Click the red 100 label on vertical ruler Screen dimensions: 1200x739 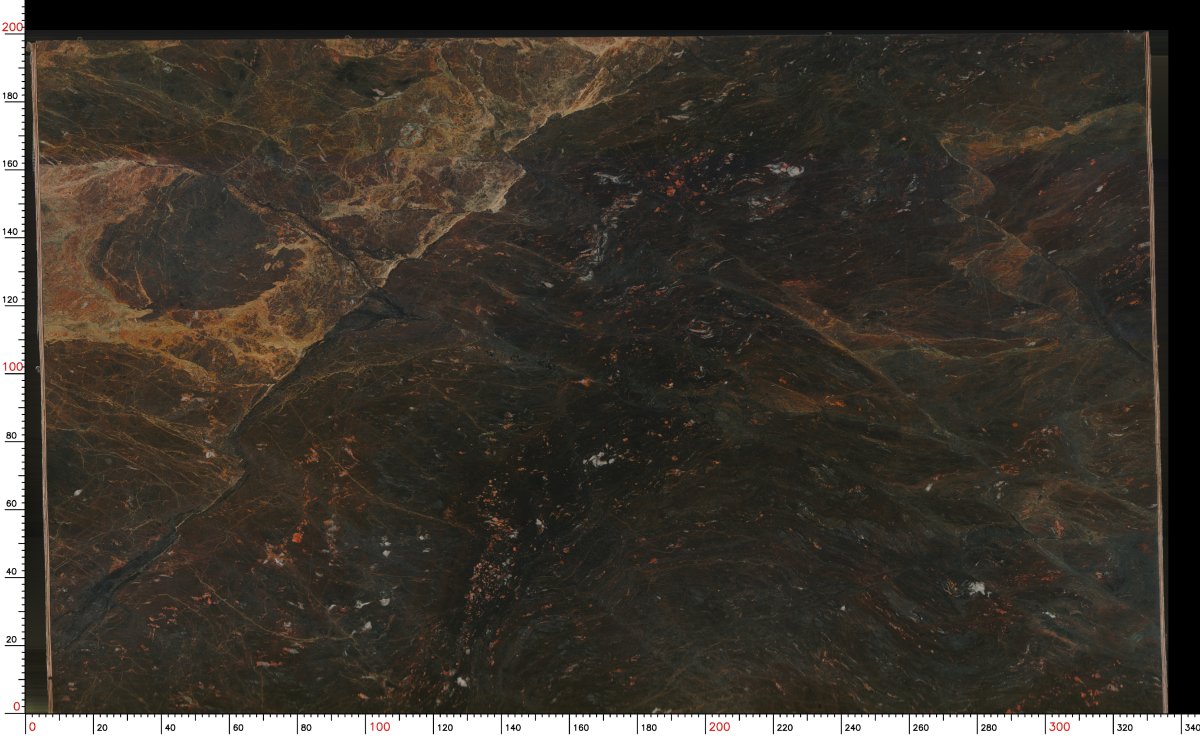click(13, 367)
